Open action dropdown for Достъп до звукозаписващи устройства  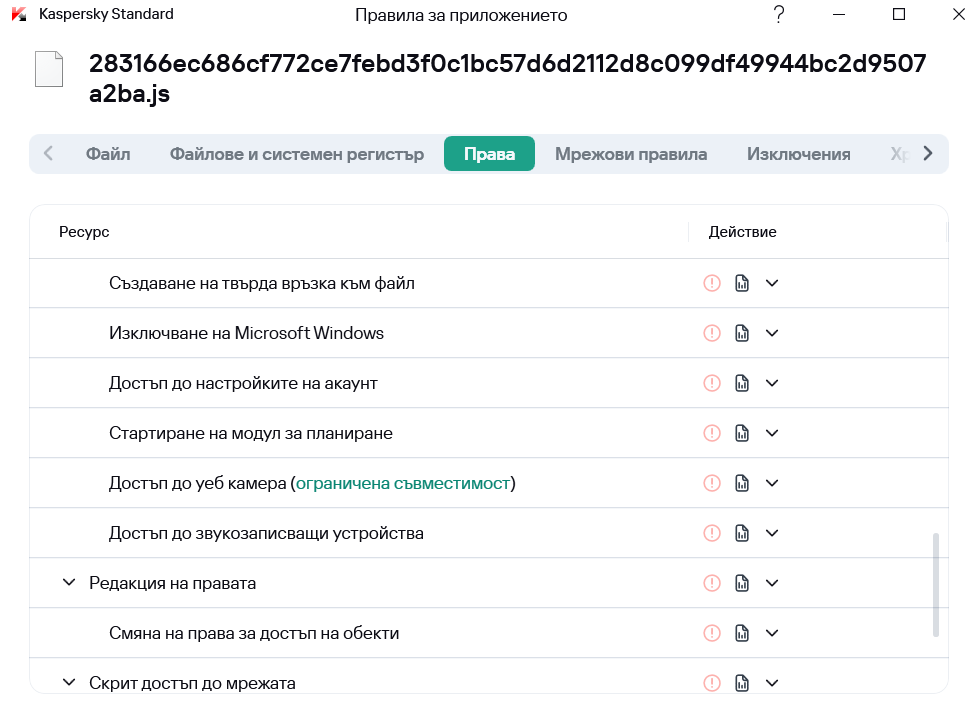[x=772, y=533]
